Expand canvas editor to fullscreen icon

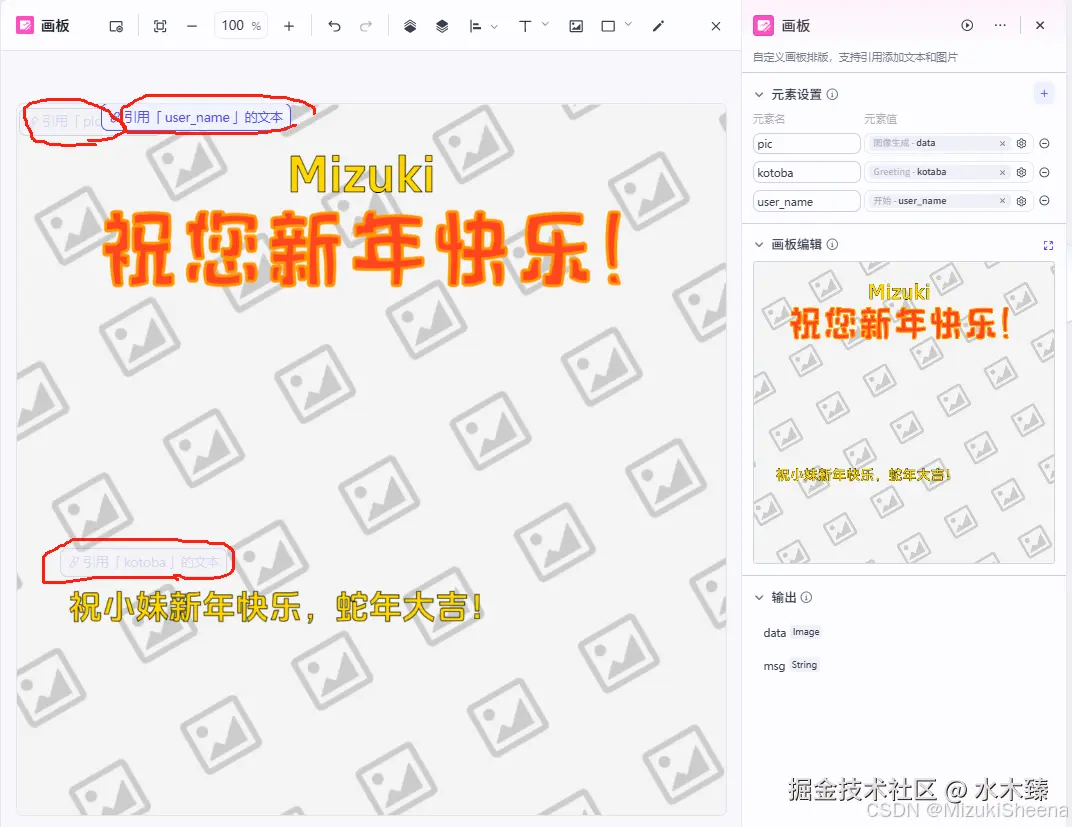[1048, 245]
